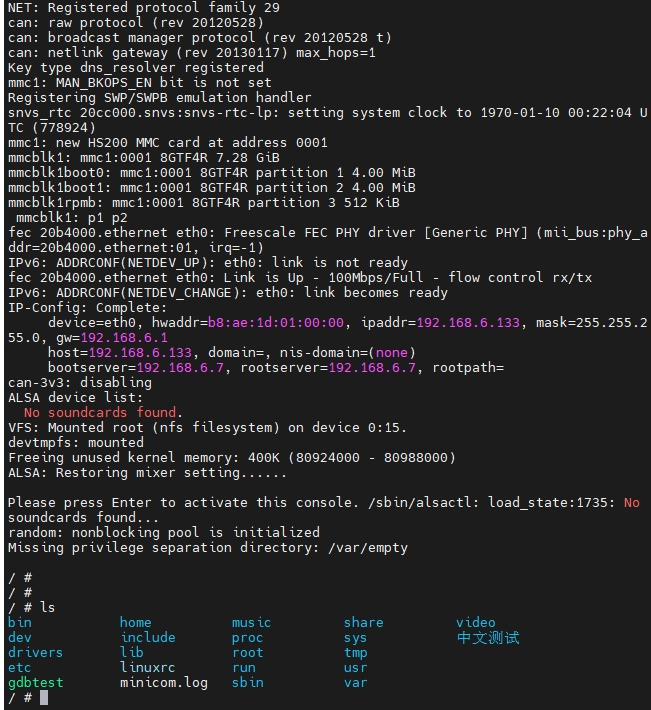Click the bootserver address 192.168.6.7
Image resolution: width=651 pixels, height=710 pixels.
[x=180, y=368]
